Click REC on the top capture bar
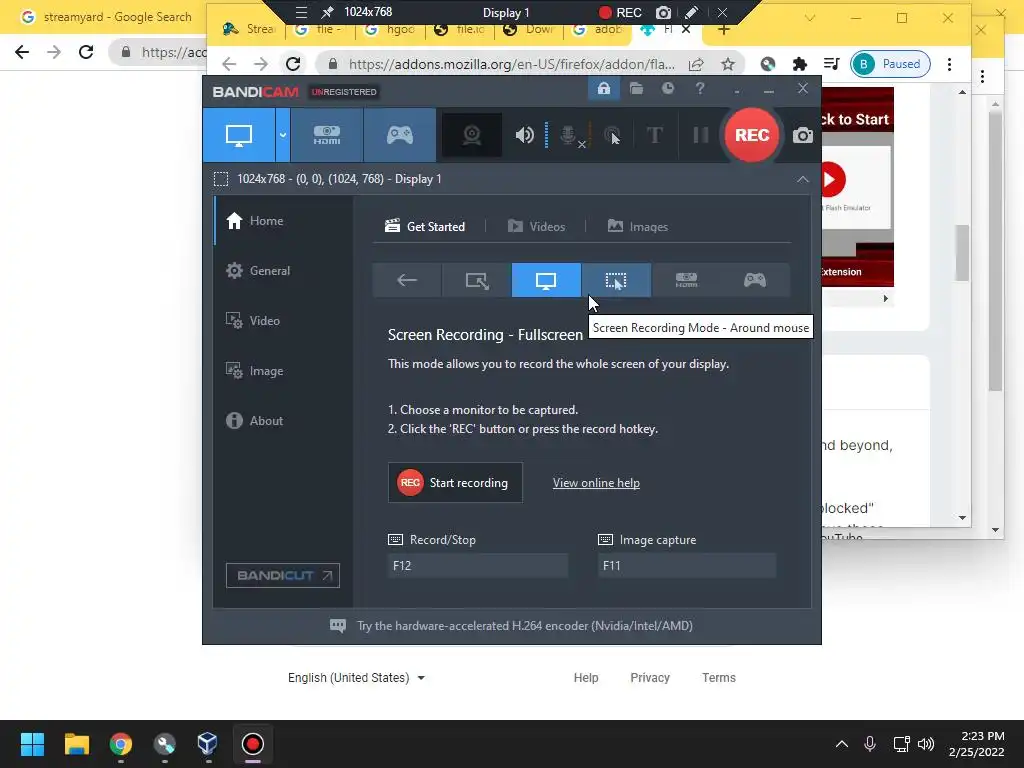Viewport: 1024px width, 768px height. pos(620,12)
